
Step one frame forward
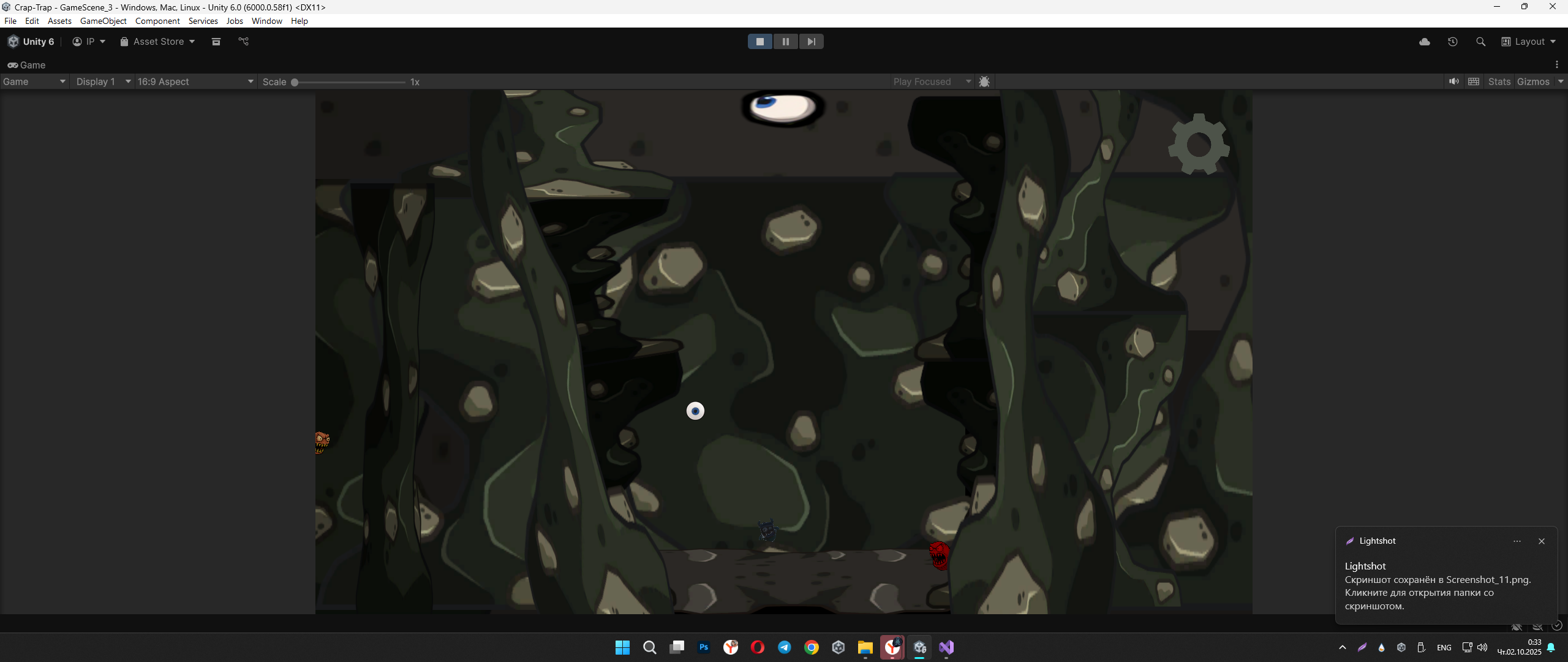(811, 42)
